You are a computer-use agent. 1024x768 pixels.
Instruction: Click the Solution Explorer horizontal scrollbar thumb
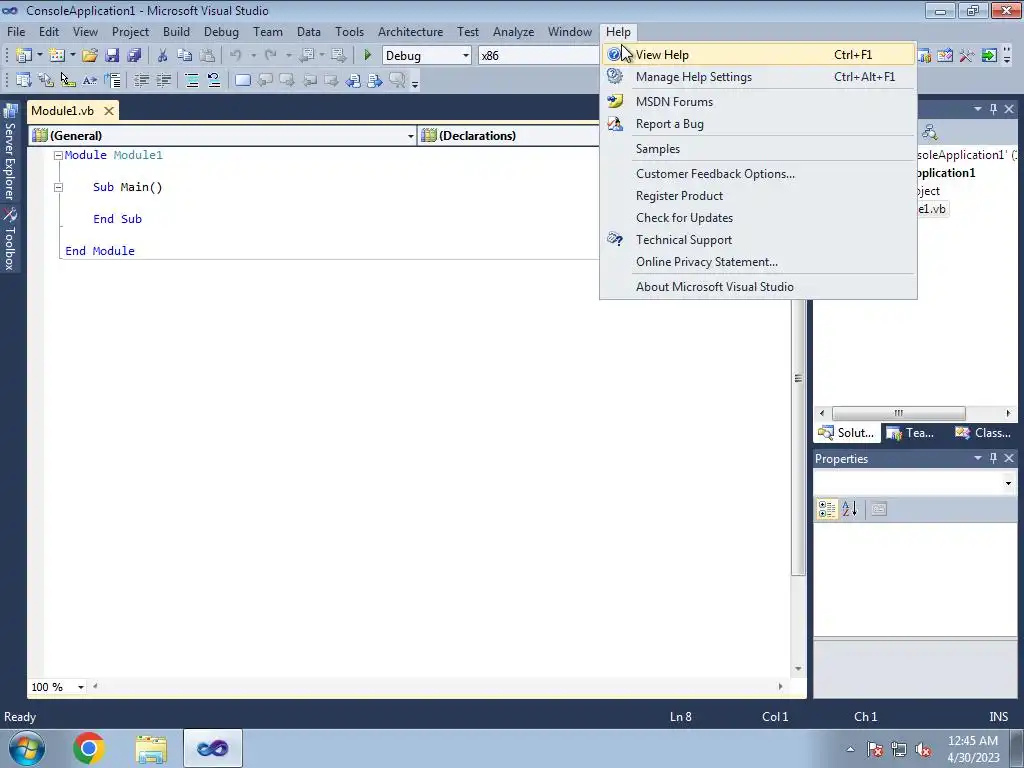click(898, 413)
